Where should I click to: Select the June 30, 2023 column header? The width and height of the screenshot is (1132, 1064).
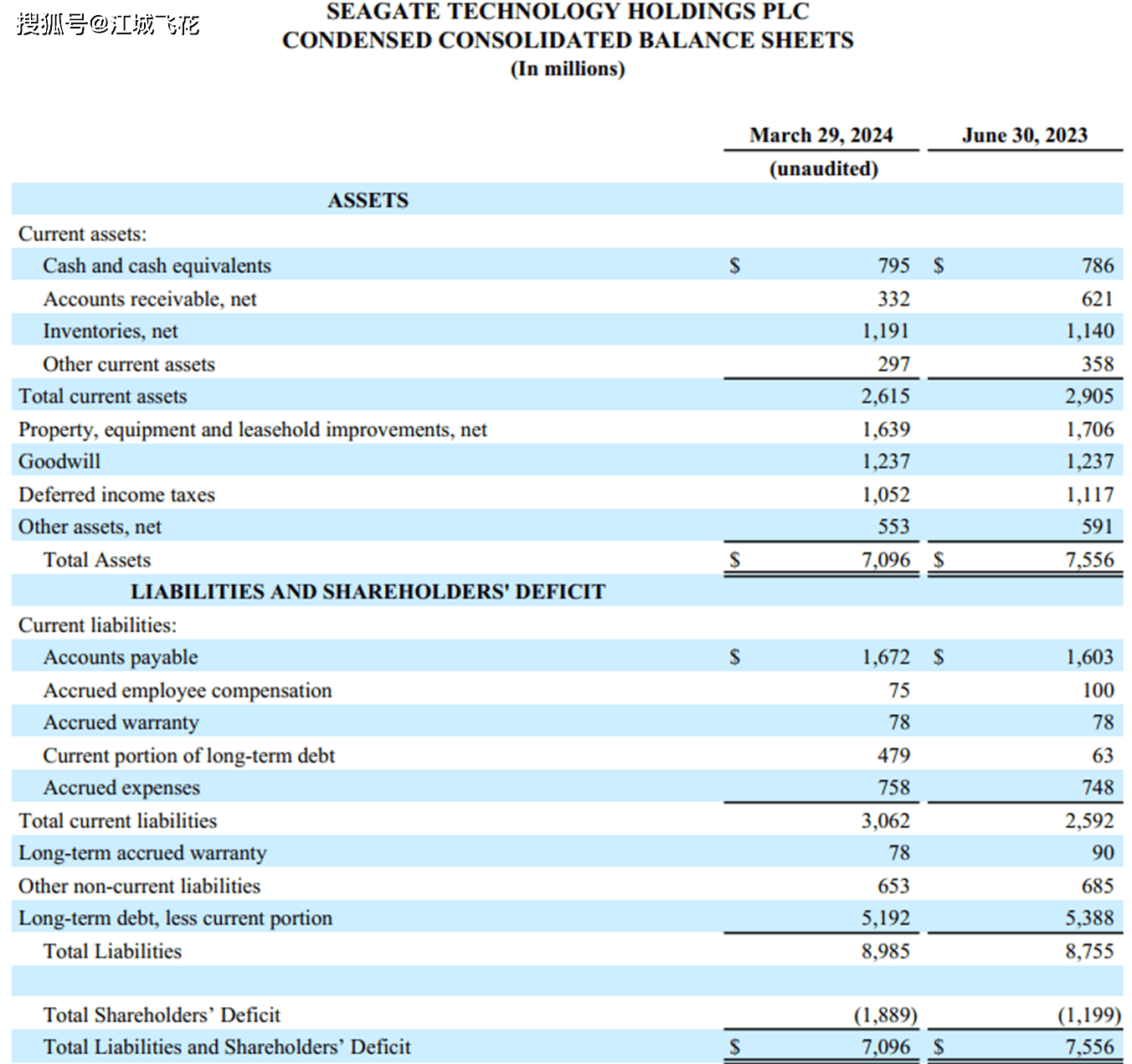pyautogui.click(x=1025, y=135)
